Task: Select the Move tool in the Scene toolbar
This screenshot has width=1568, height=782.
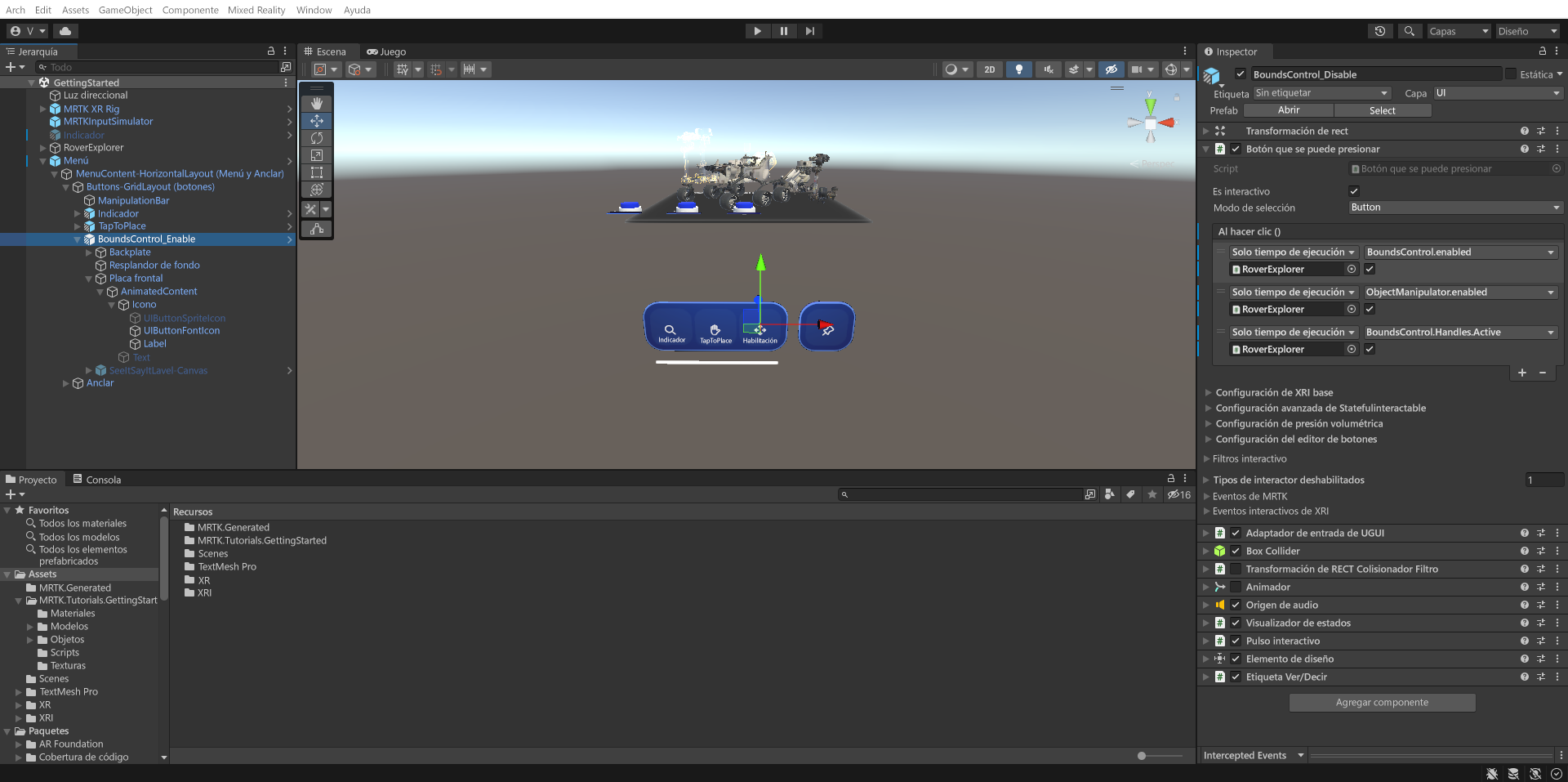Action: point(316,121)
